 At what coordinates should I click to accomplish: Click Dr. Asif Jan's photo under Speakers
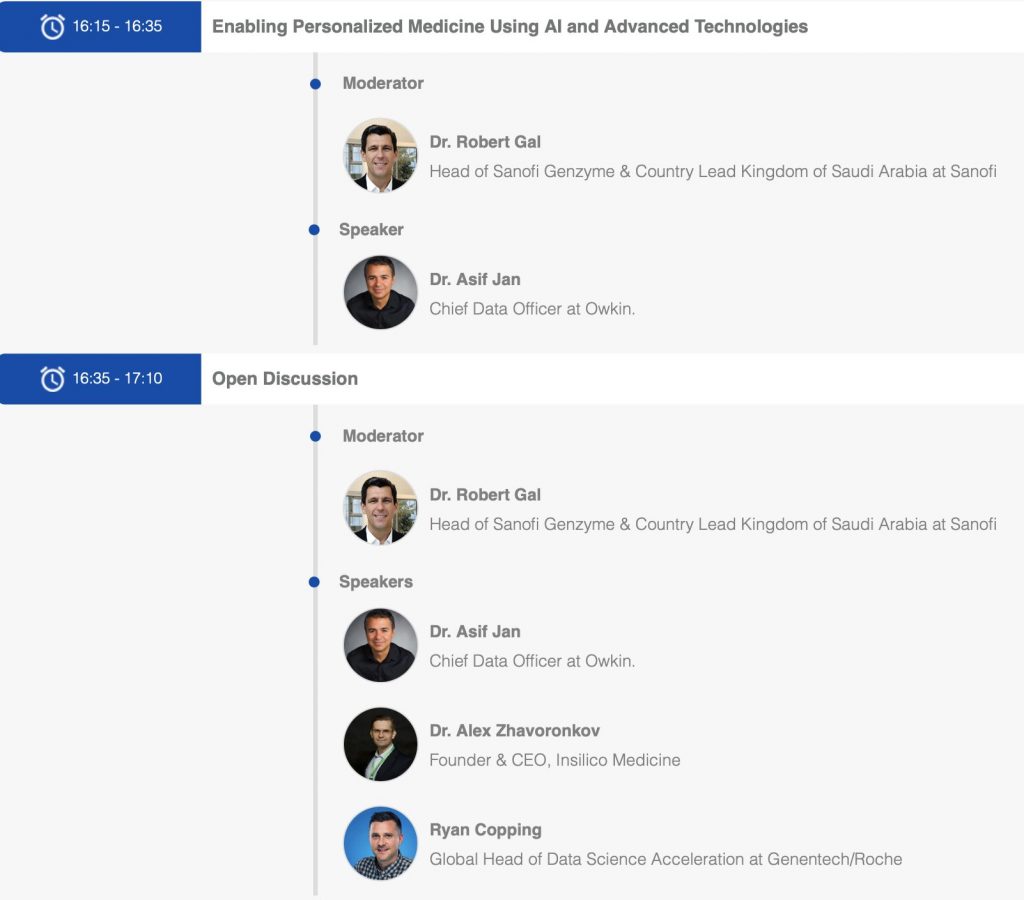tap(380, 645)
